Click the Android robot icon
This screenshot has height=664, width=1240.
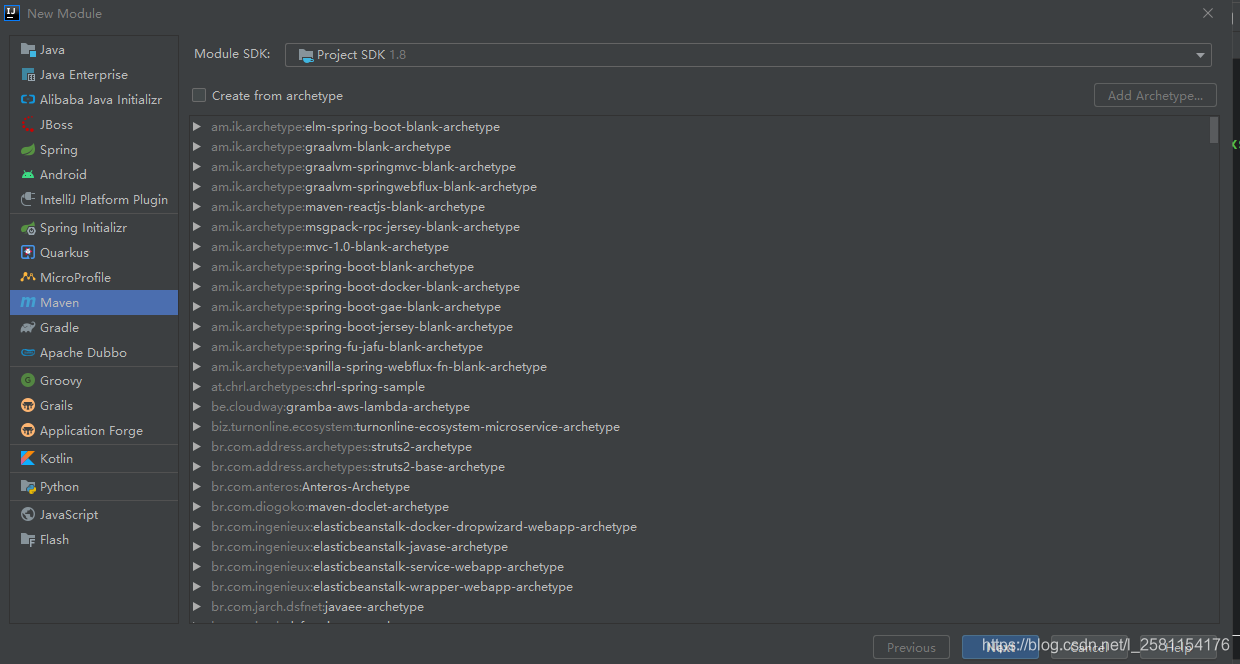28,174
